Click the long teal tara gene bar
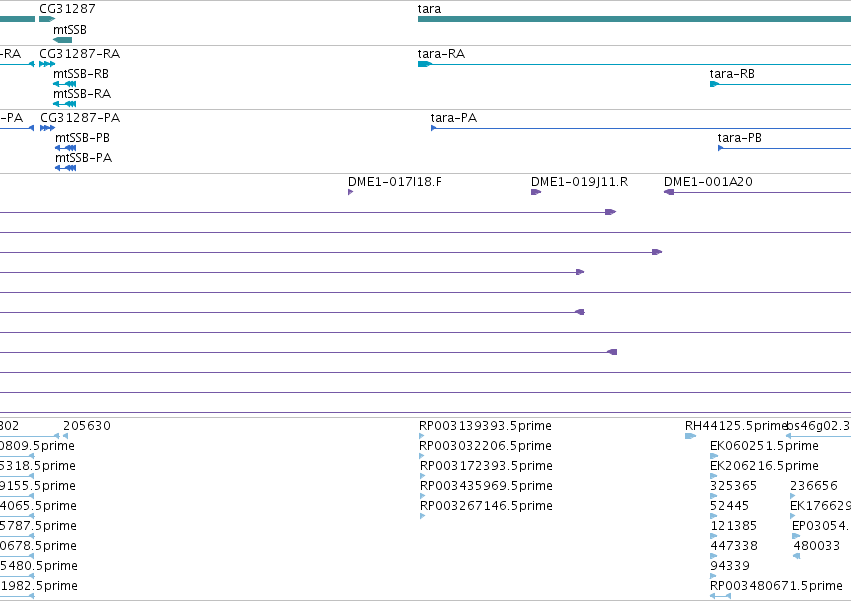This screenshot has height=601, width=851. point(634,19)
